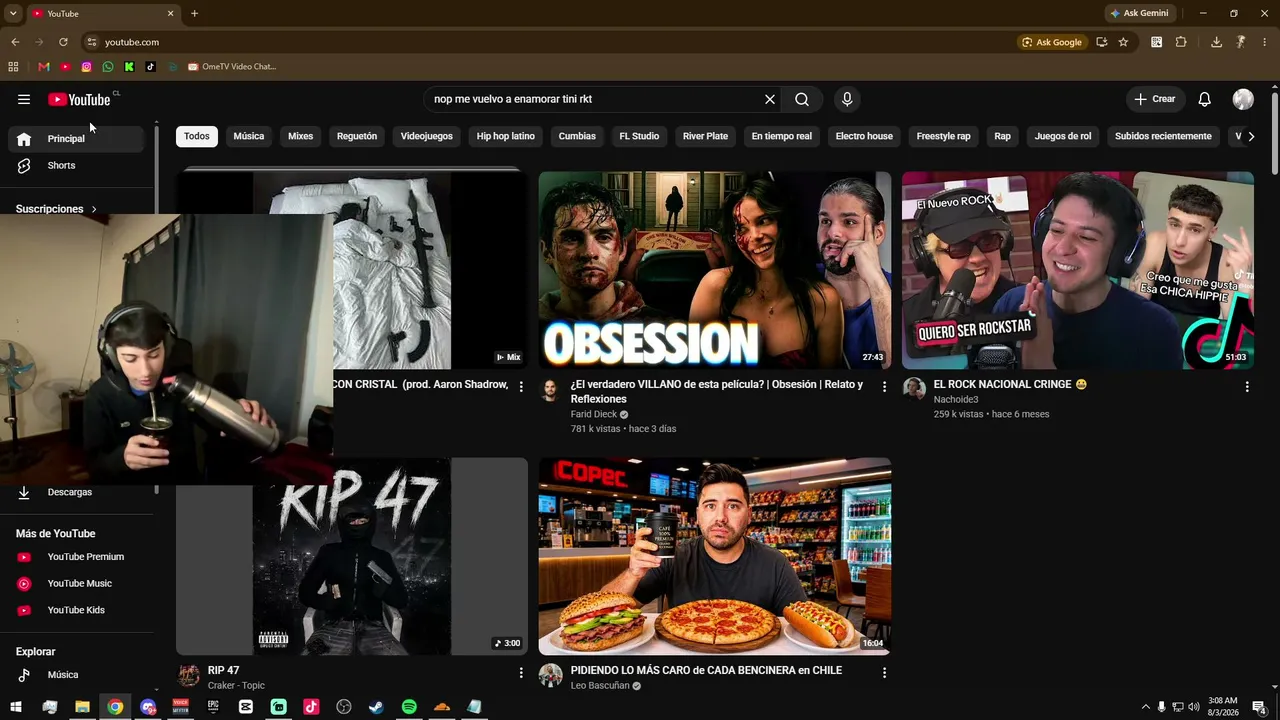Go to Principal in the sidebar
The height and width of the screenshot is (720, 1280).
pyautogui.click(x=76, y=139)
